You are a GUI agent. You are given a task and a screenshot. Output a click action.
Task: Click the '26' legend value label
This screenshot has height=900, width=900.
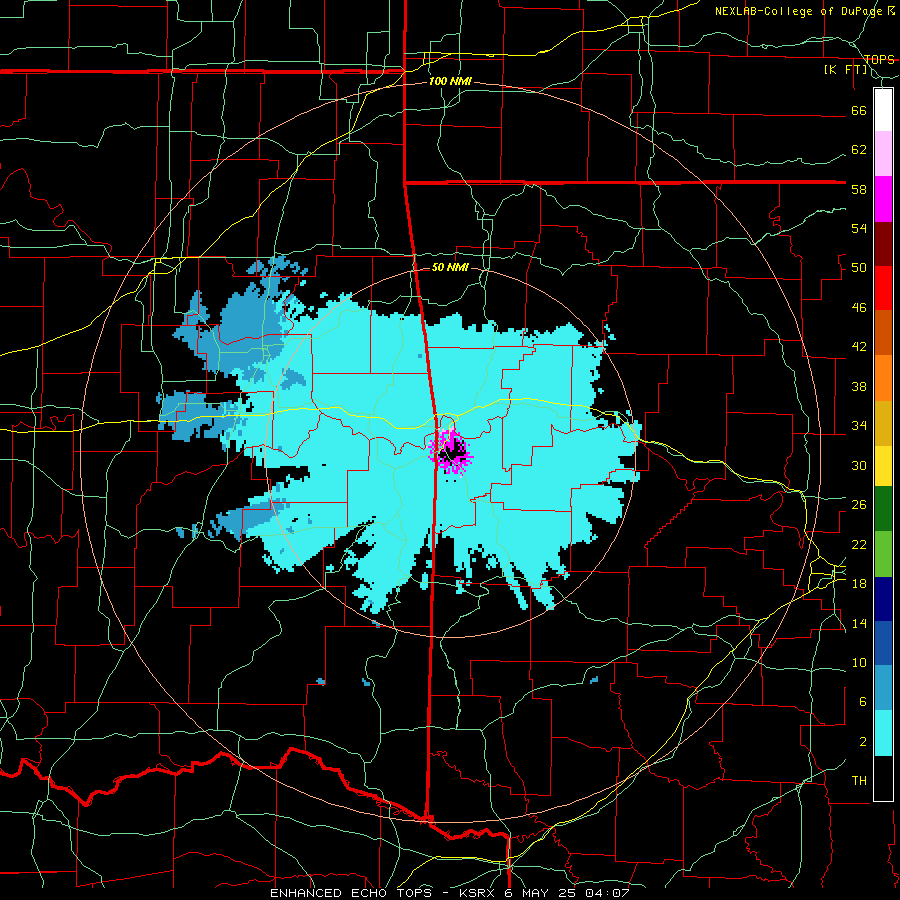(859, 505)
